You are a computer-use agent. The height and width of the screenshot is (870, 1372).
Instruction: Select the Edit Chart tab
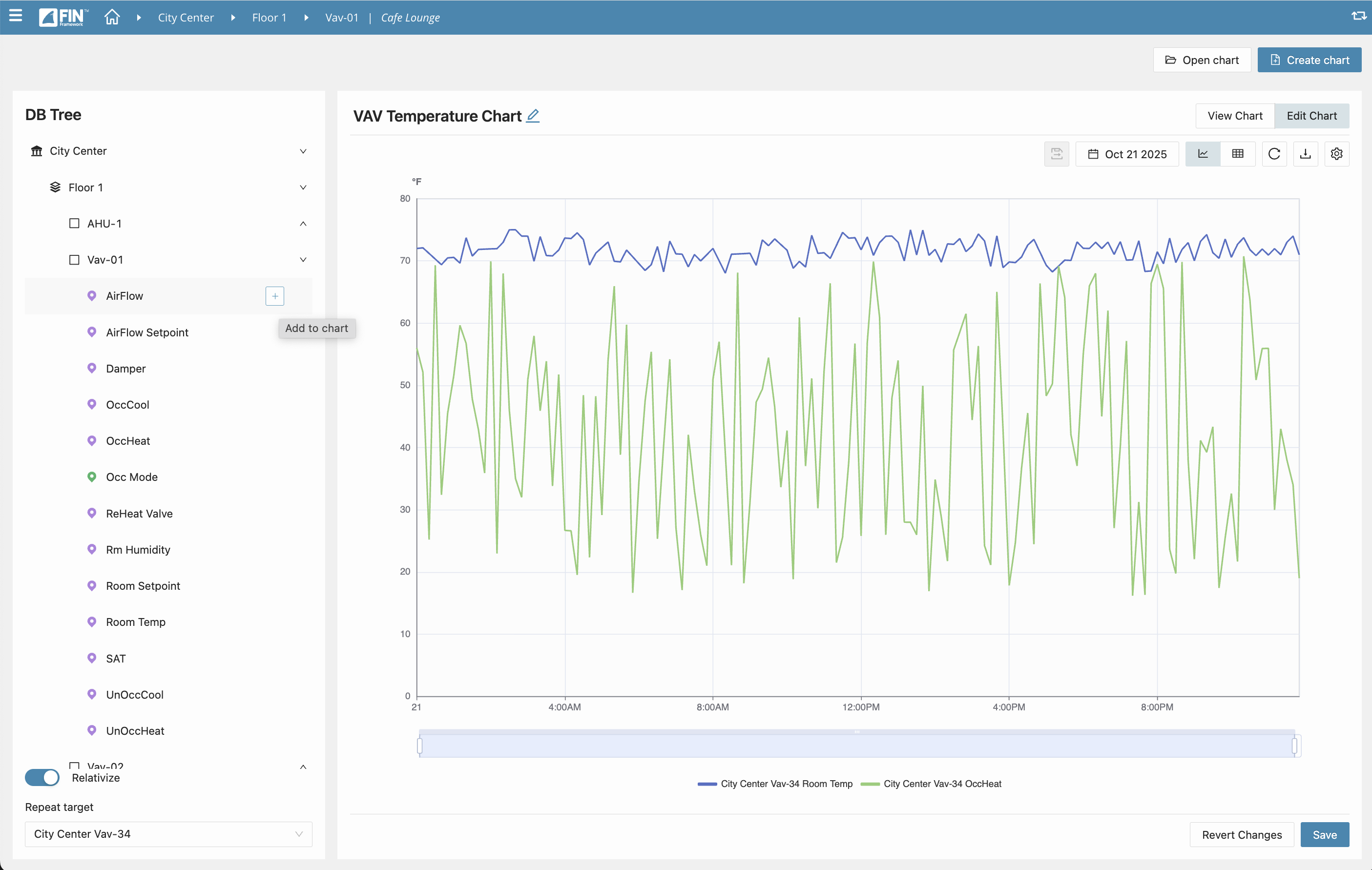pos(1311,116)
